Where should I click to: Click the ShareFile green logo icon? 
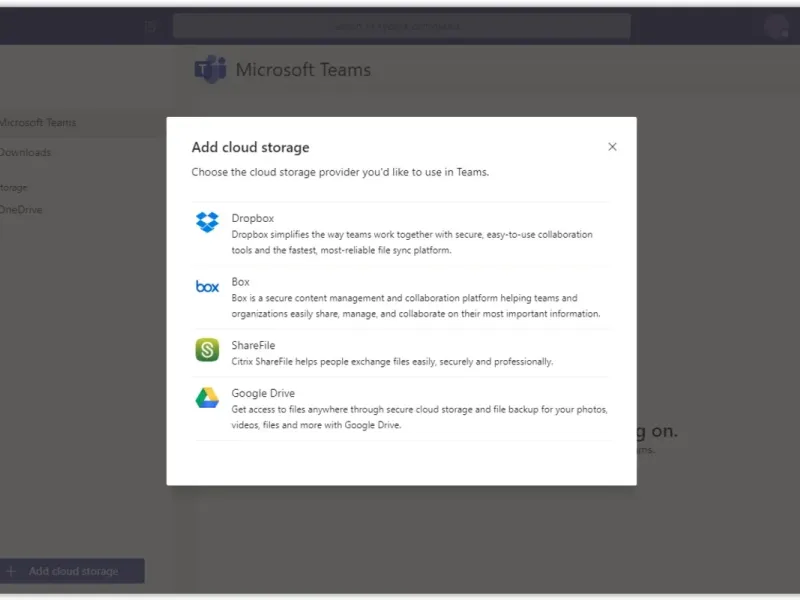207,349
